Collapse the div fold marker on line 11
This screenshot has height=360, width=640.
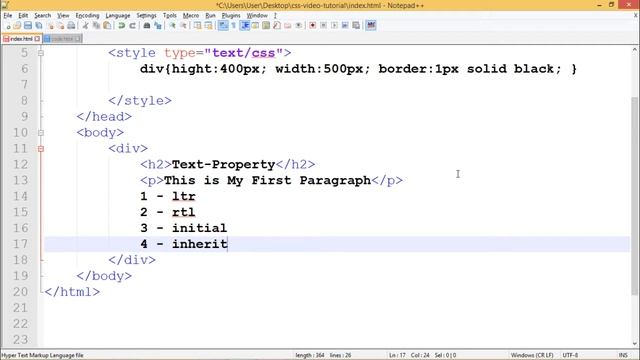(41, 149)
